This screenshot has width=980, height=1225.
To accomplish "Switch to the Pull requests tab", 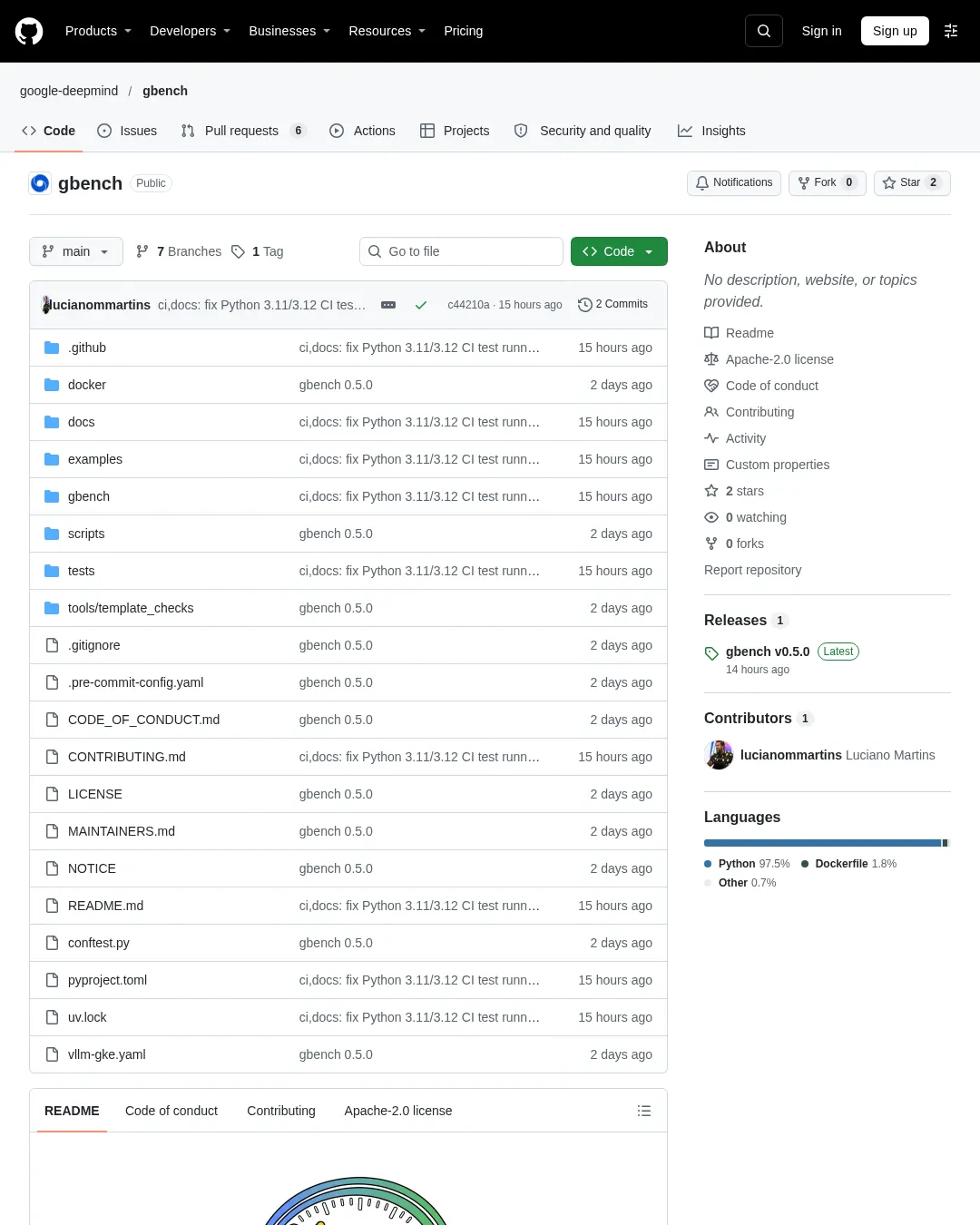I will (x=243, y=131).
